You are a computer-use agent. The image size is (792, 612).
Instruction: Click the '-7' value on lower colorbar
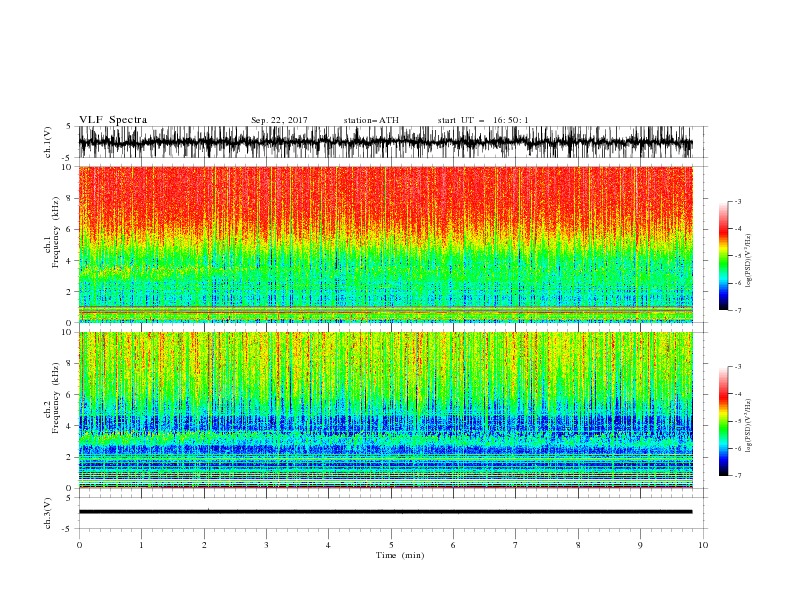click(738, 476)
